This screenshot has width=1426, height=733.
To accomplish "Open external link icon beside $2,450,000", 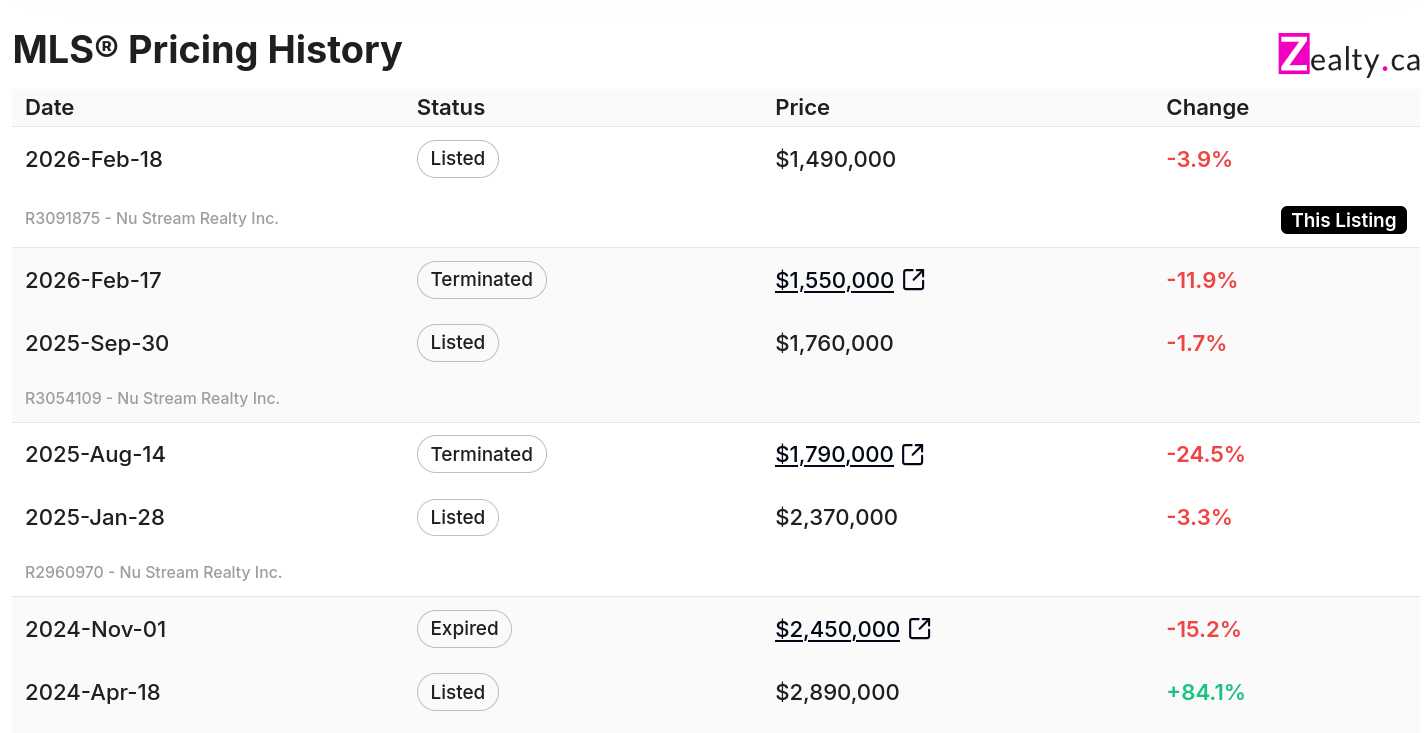I will click(919, 629).
